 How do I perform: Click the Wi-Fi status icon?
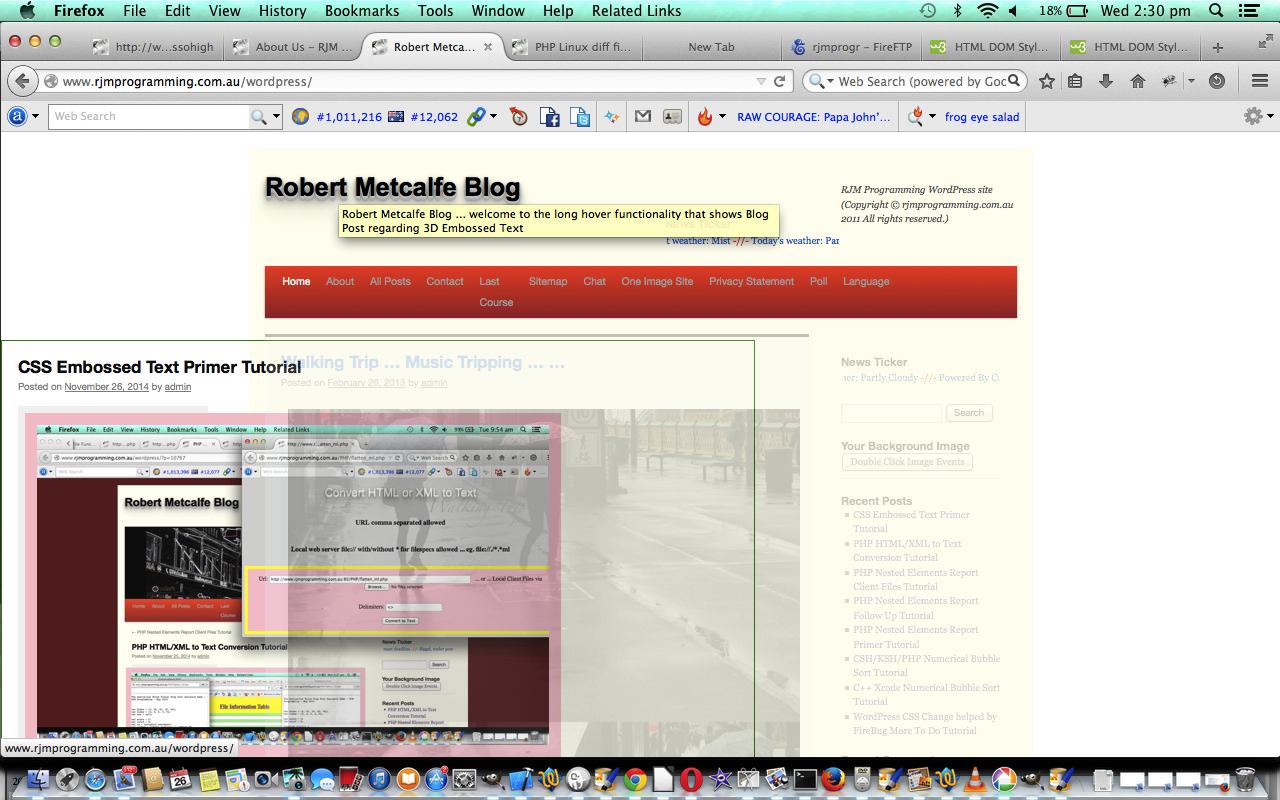988,11
